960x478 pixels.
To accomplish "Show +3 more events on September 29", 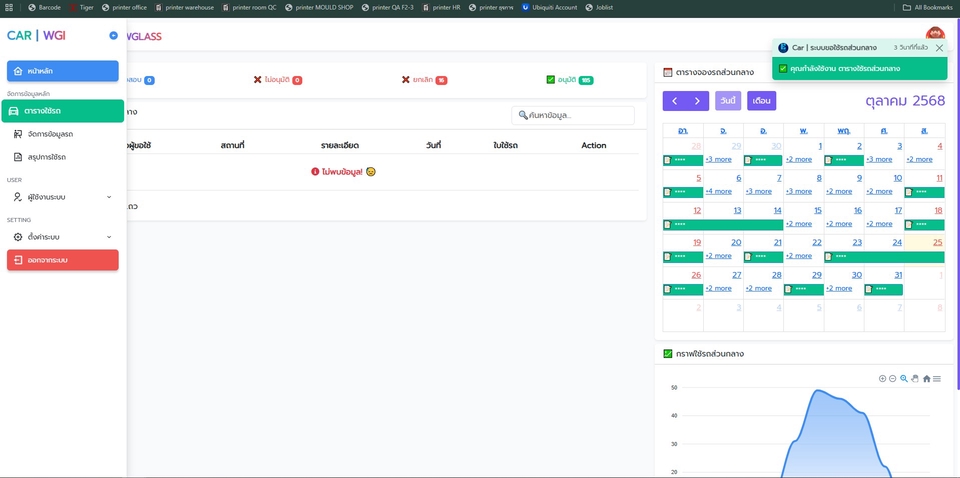I will coord(718,159).
